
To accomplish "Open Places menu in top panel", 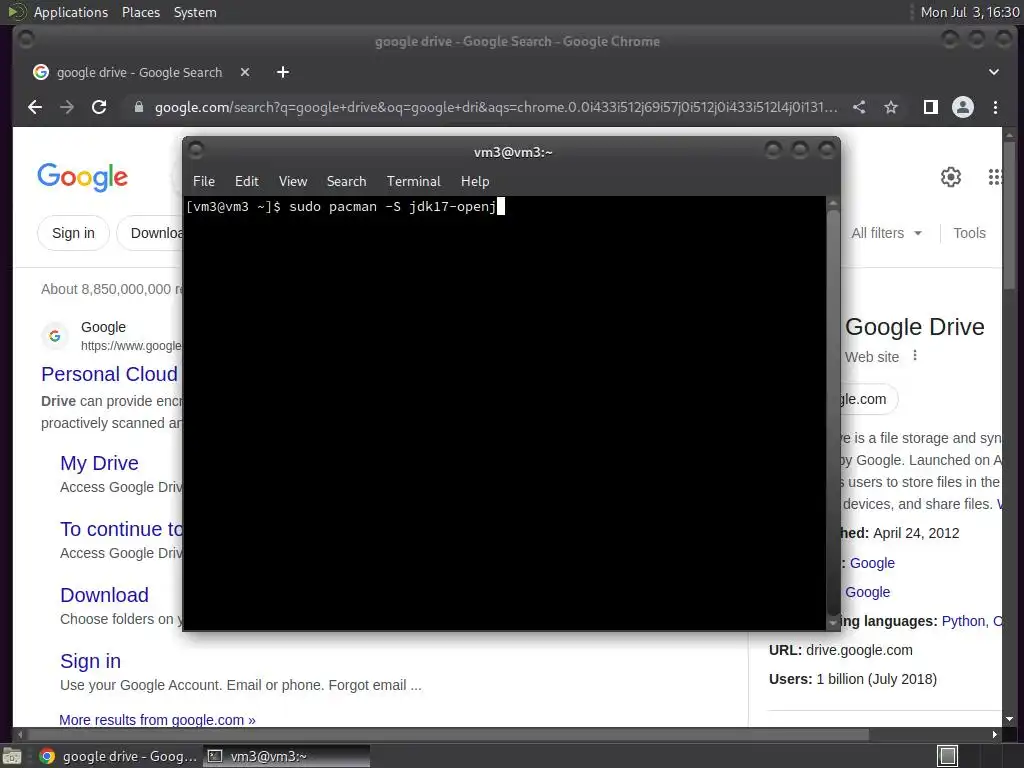I will [140, 12].
